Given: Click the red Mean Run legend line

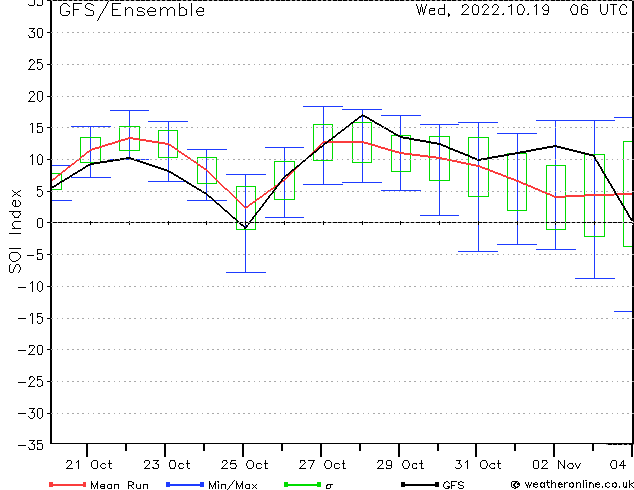Looking at the screenshot, I should [x=67, y=484].
